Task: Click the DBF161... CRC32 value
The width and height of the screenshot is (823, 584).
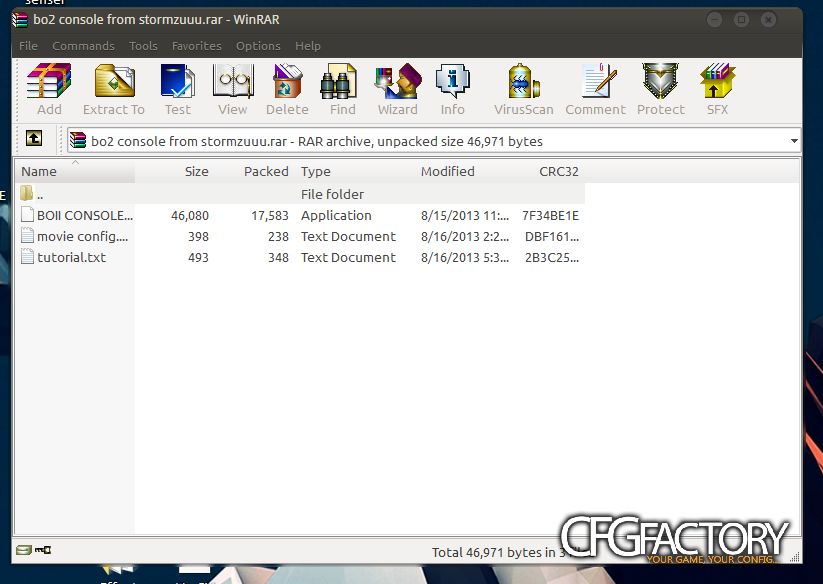Action: coord(552,236)
